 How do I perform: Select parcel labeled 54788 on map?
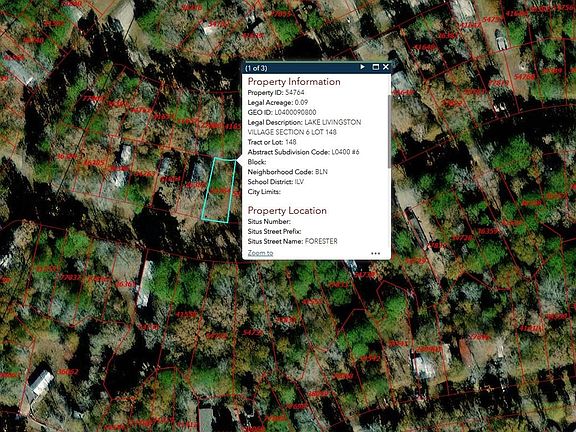coord(524,77)
